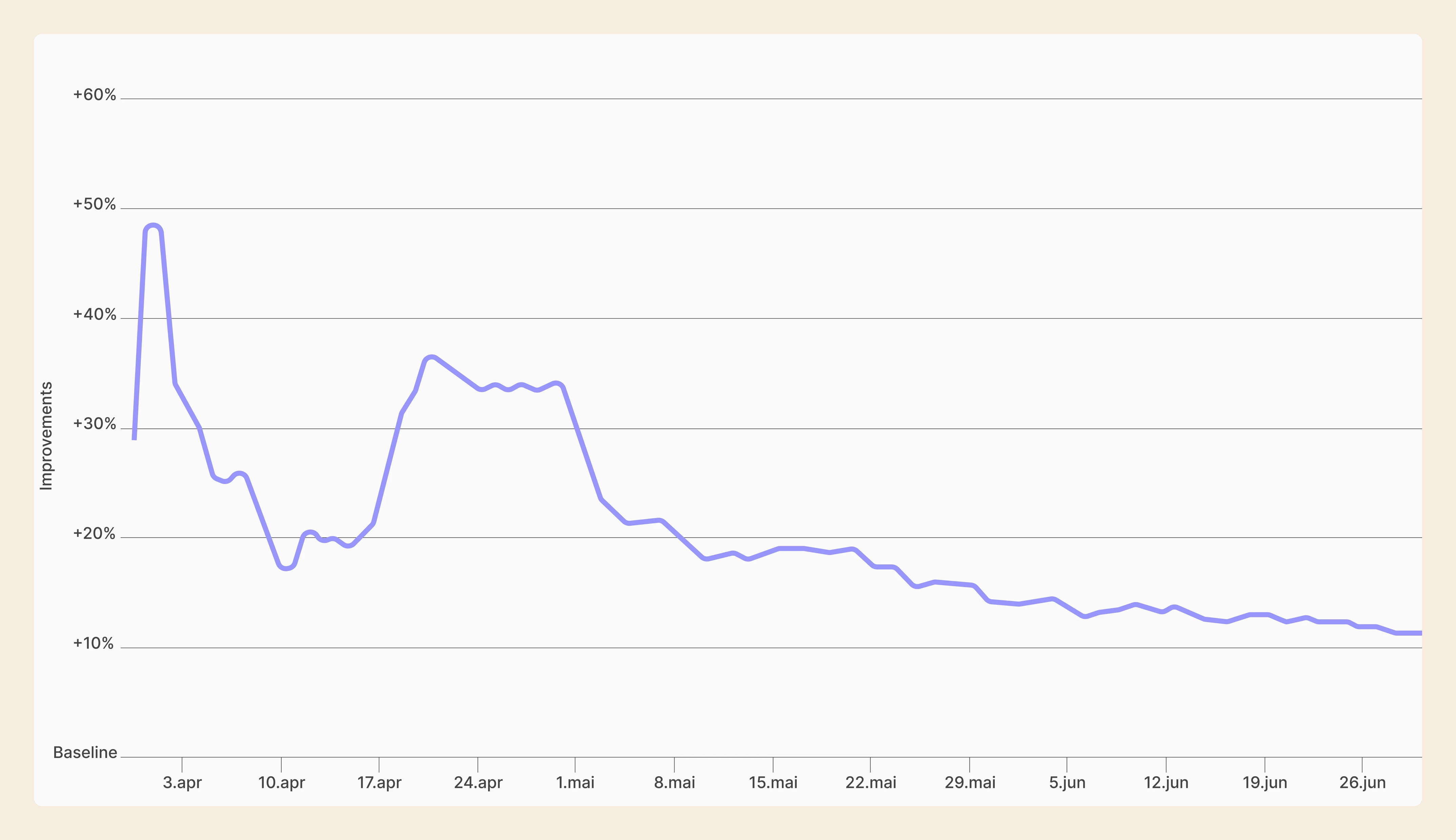1456x840 pixels.
Task: Select the "12.jun" date label
Action: (x=1166, y=783)
